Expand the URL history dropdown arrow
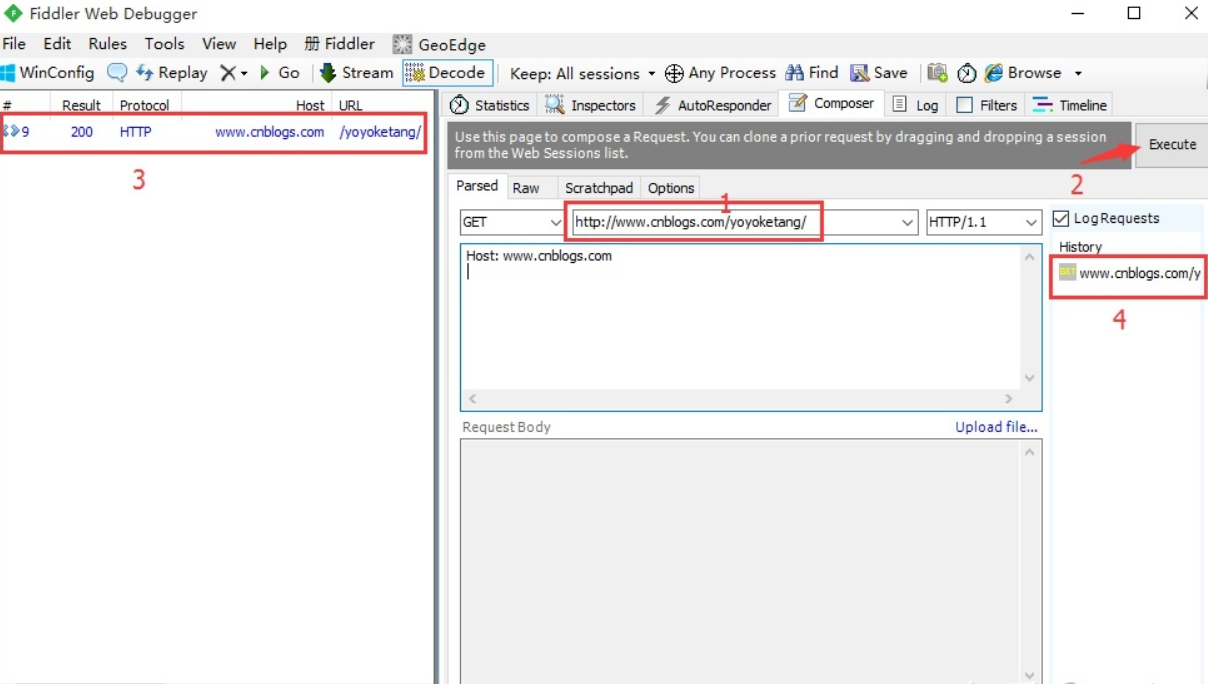 [908, 223]
